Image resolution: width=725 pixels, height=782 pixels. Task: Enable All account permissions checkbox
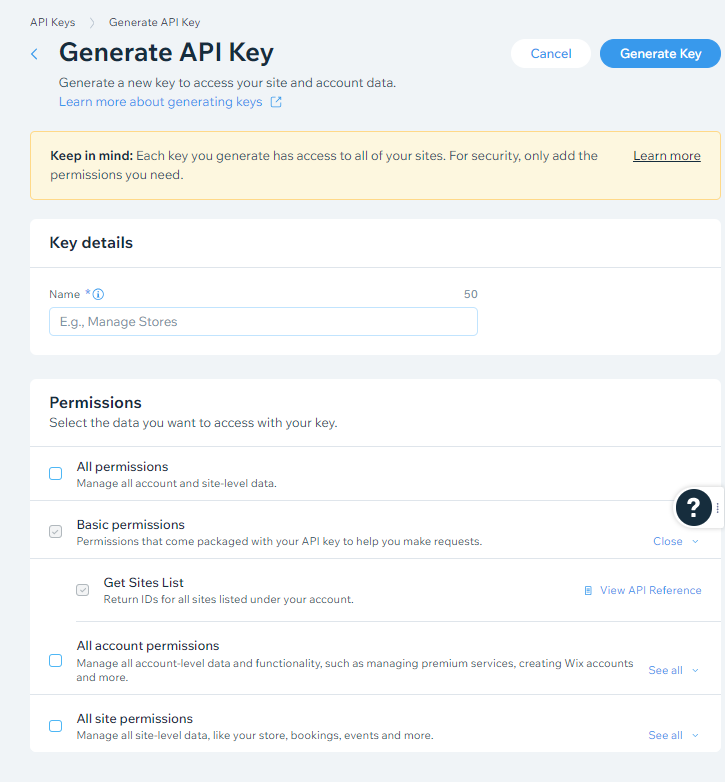click(x=55, y=660)
